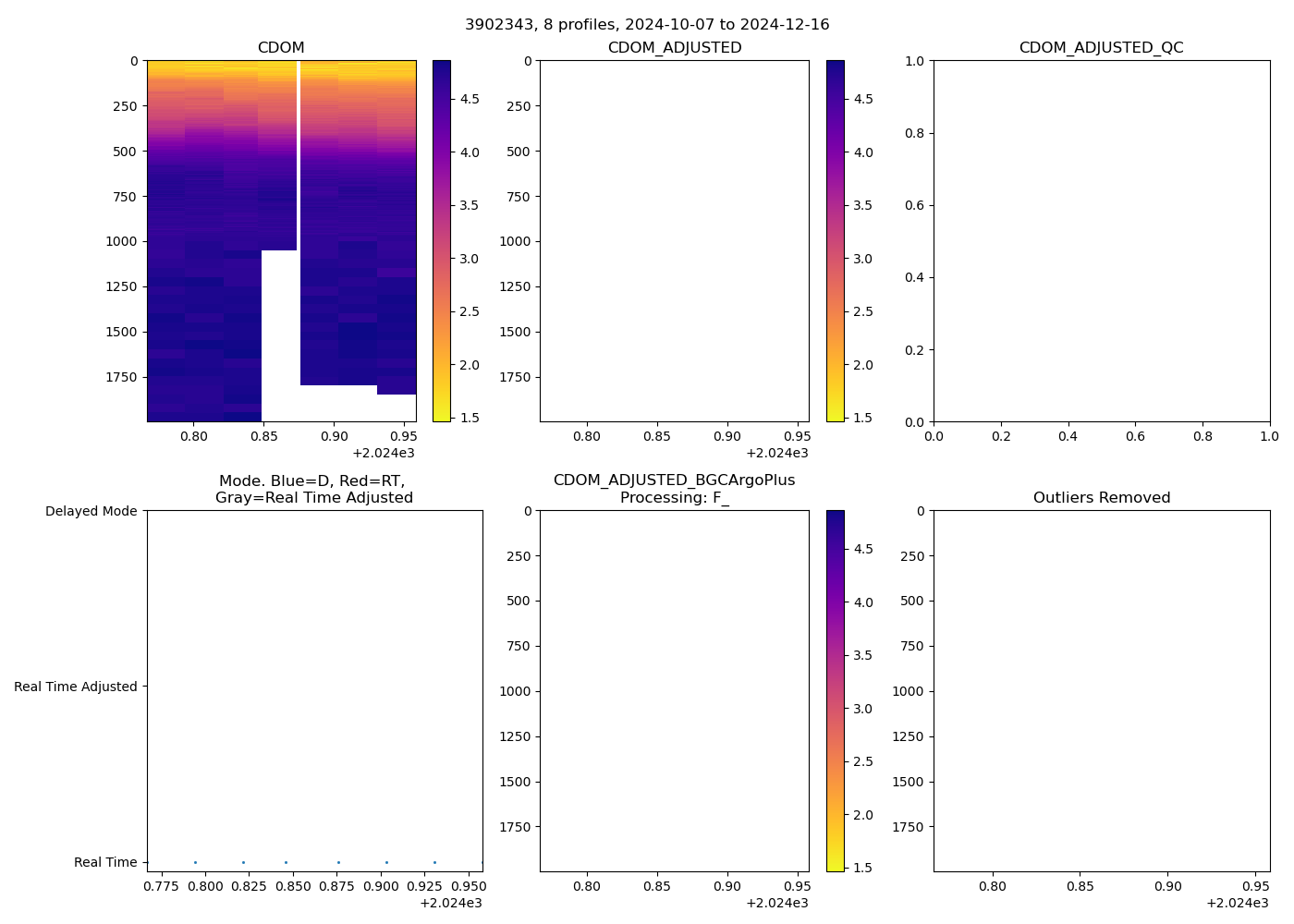Click the colorbar beside the BGCArgoPlus plot
The image size is (1294, 924).
pos(835,690)
